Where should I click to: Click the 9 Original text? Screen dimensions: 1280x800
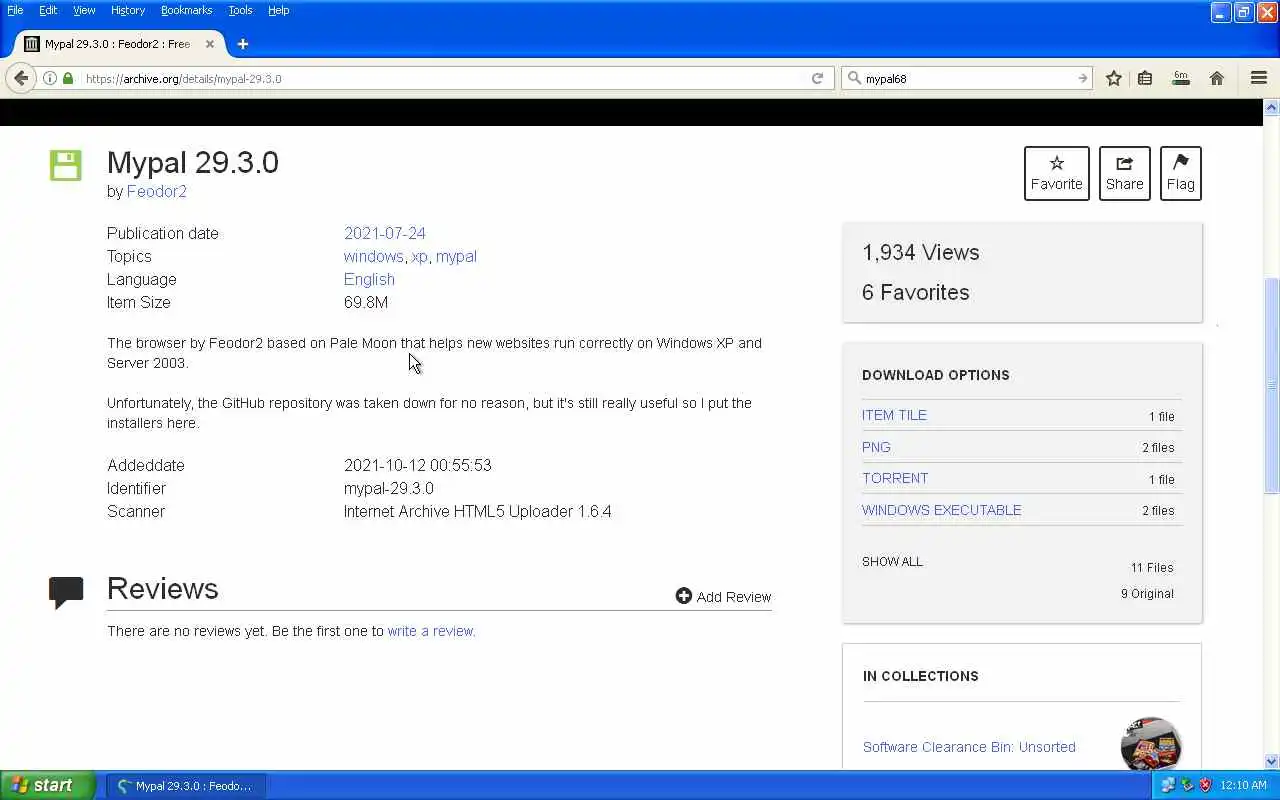coord(1147,593)
